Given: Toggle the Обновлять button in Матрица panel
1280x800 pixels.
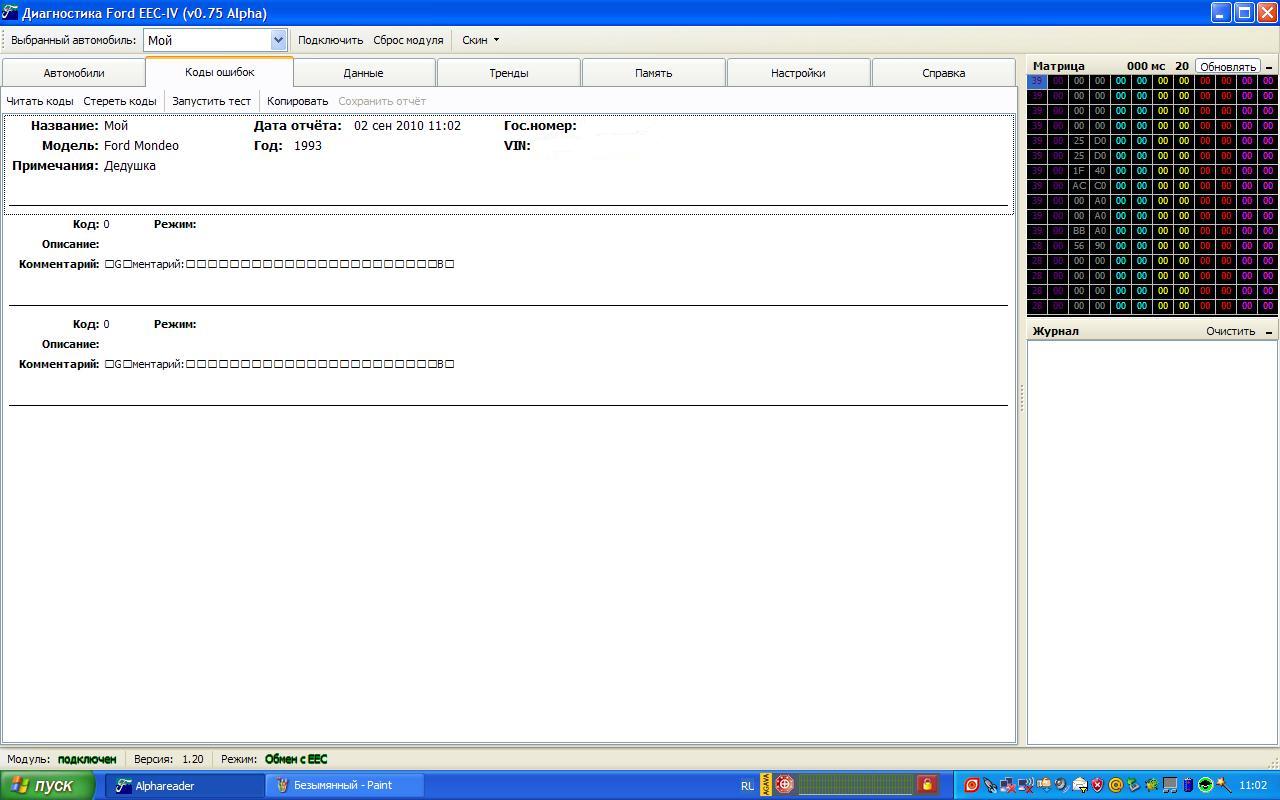Looking at the screenshot, I should 1227,67.
